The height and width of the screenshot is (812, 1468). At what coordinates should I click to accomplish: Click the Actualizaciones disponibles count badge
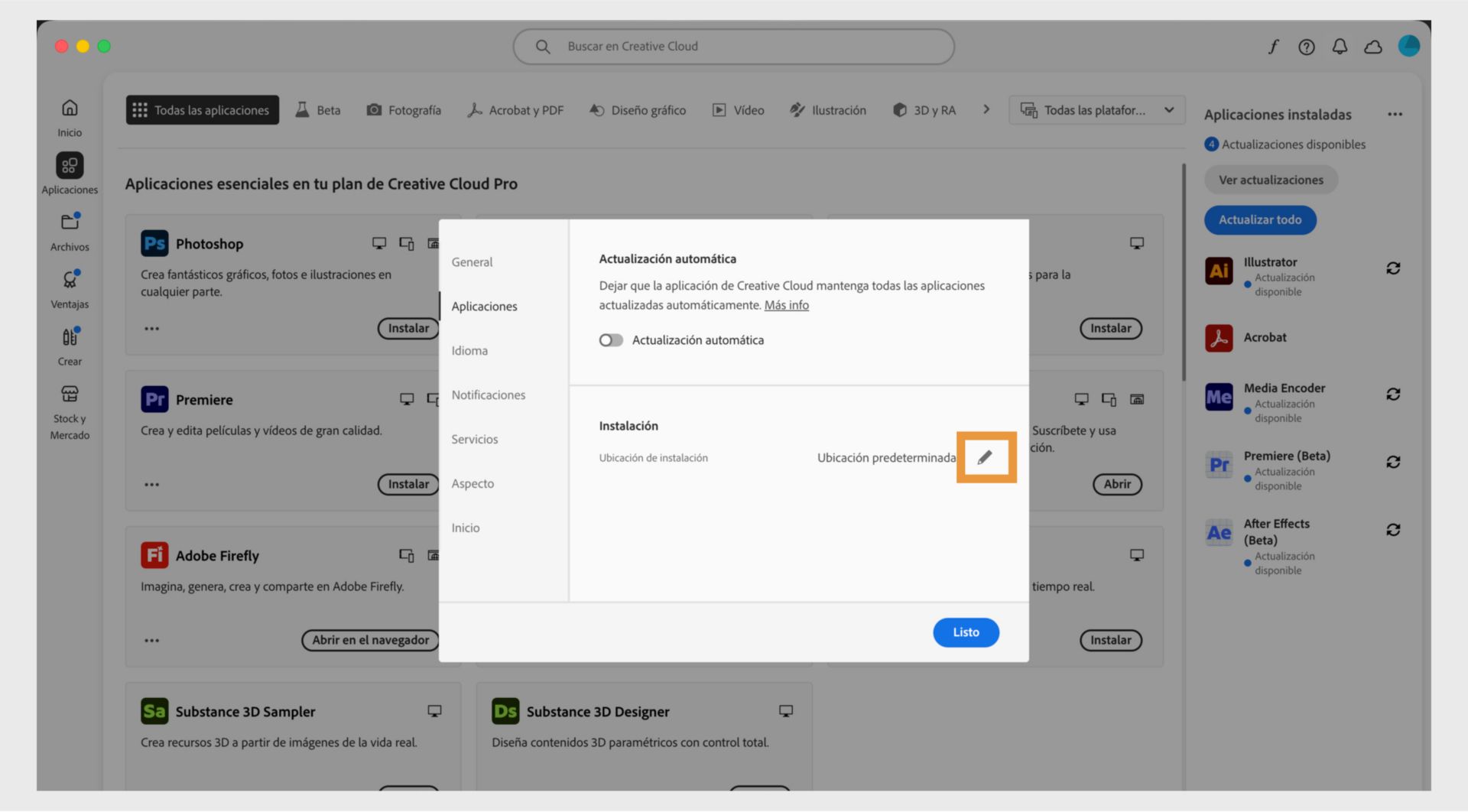pos(1211,145)
